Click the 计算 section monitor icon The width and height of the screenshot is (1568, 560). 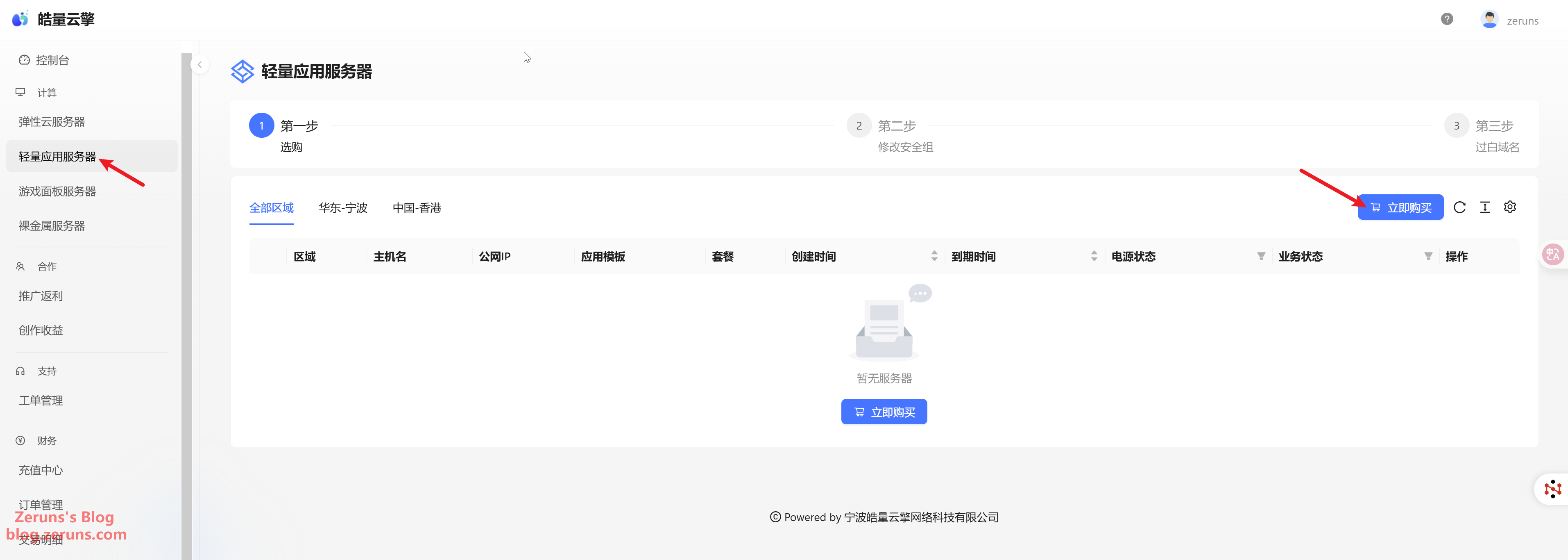[21, 92]
